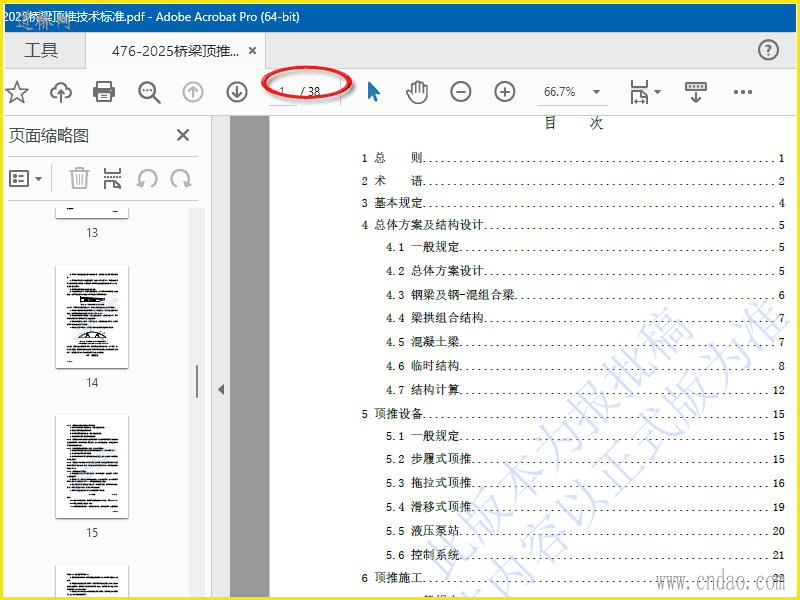Click the 页面缩略图 panel title
This screenshot has height=600, width=800.
[49, 136]
